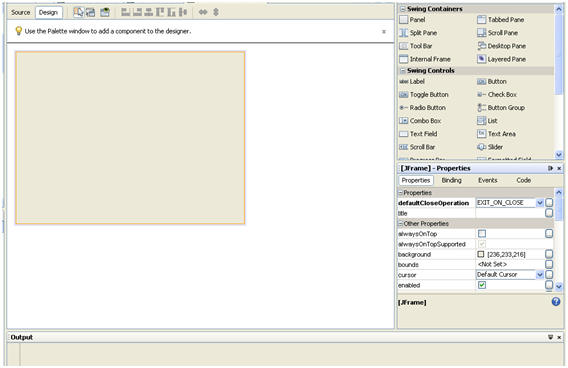
Task: Open the defaultCloseOperation dropdown
Action: pyautogui.click(x=540, y=203)
